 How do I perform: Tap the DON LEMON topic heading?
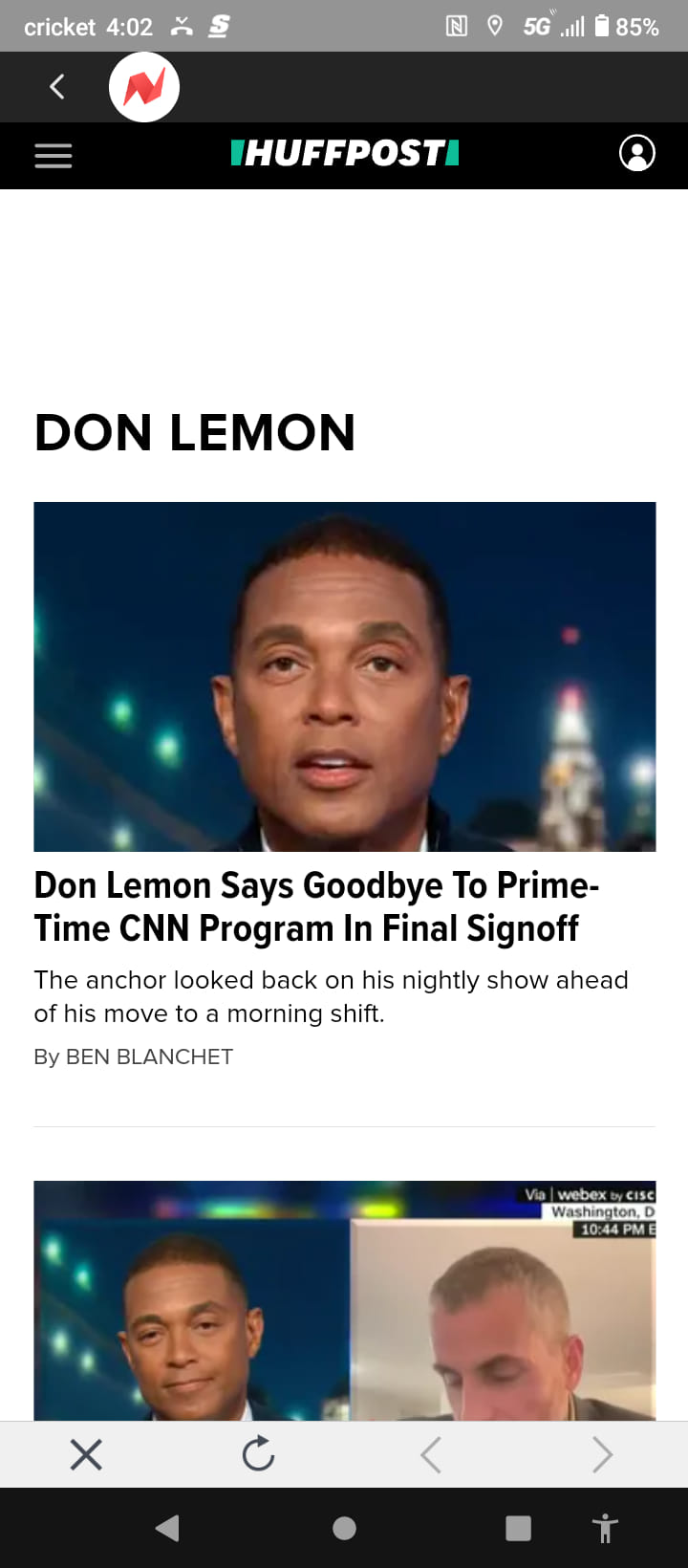[195, 432]
